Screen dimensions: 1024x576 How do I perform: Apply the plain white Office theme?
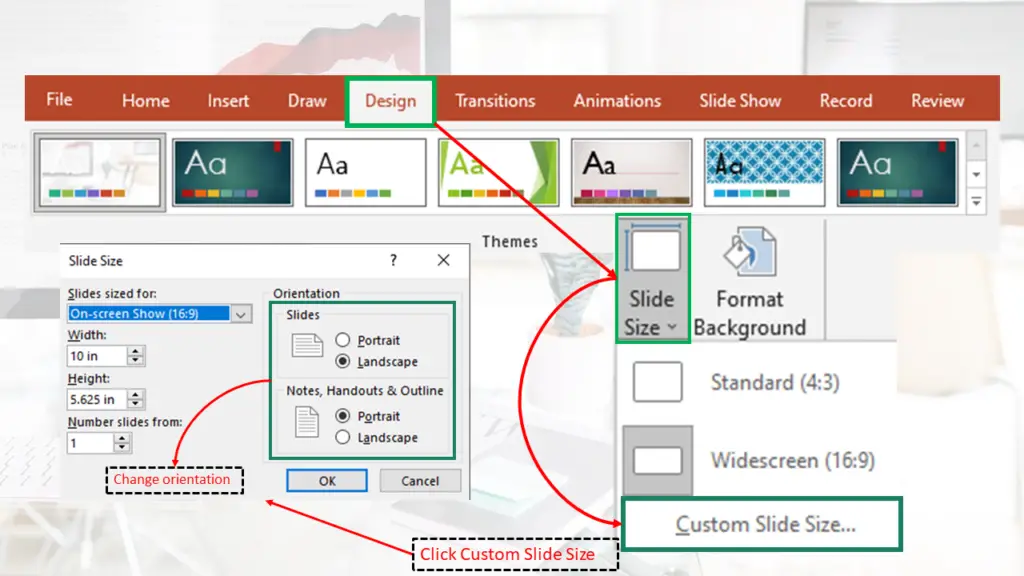[x=365, y=171]
